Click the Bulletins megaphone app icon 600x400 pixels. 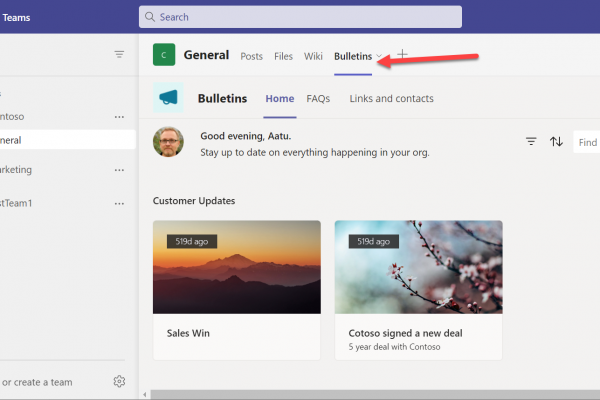168,99
